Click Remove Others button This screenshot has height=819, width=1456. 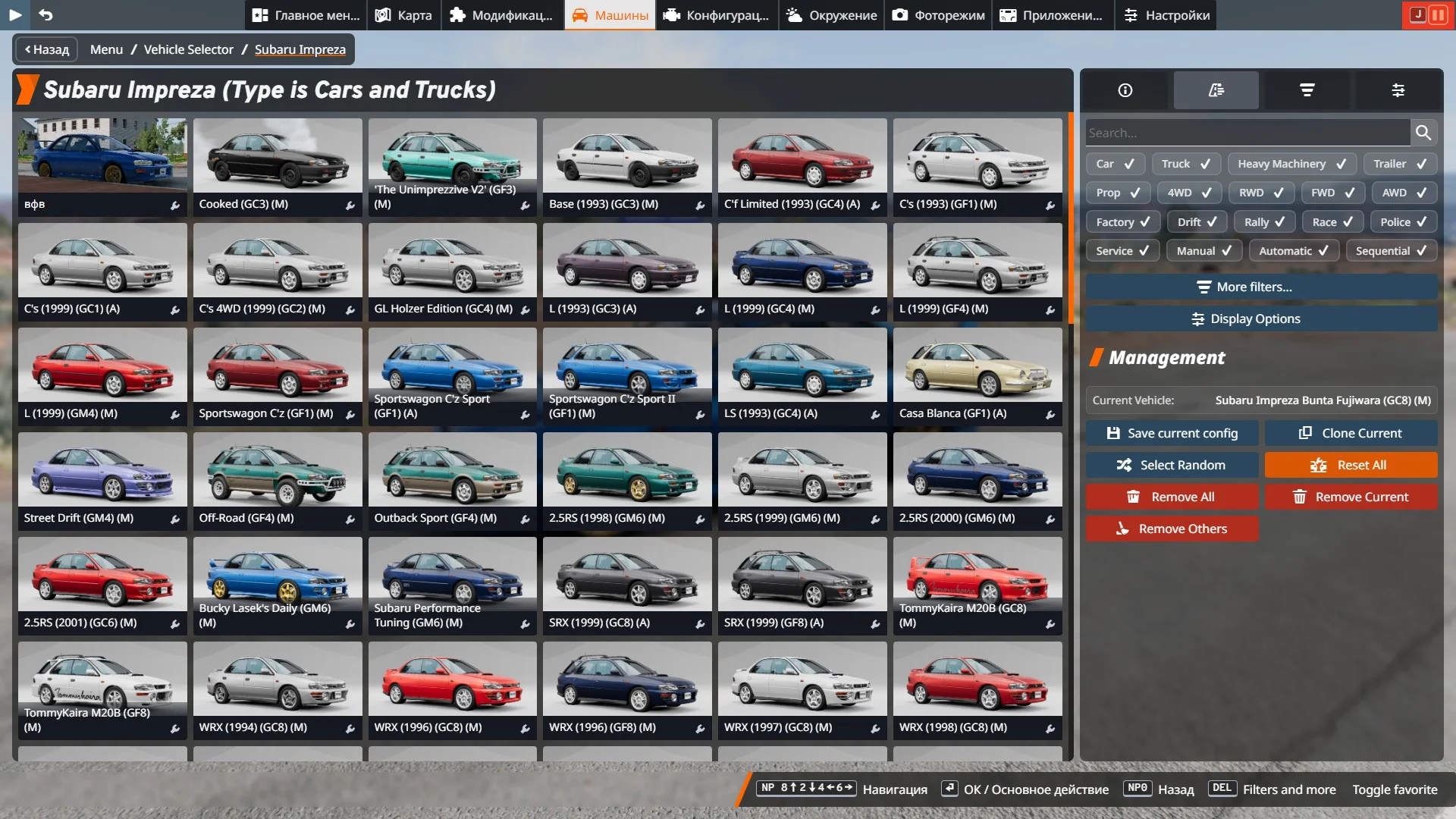pos(1172,529)
